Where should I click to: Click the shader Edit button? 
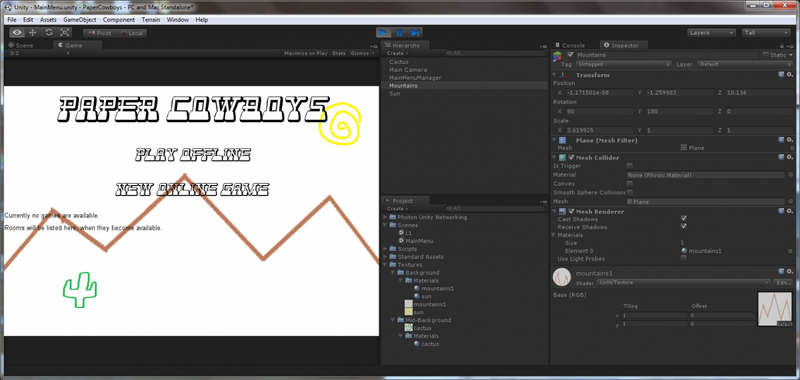click(783, 282)
